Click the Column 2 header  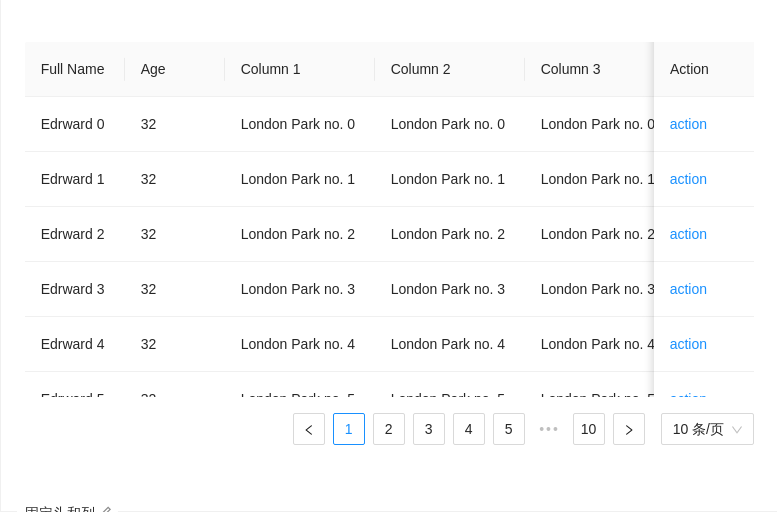[421, 69]
